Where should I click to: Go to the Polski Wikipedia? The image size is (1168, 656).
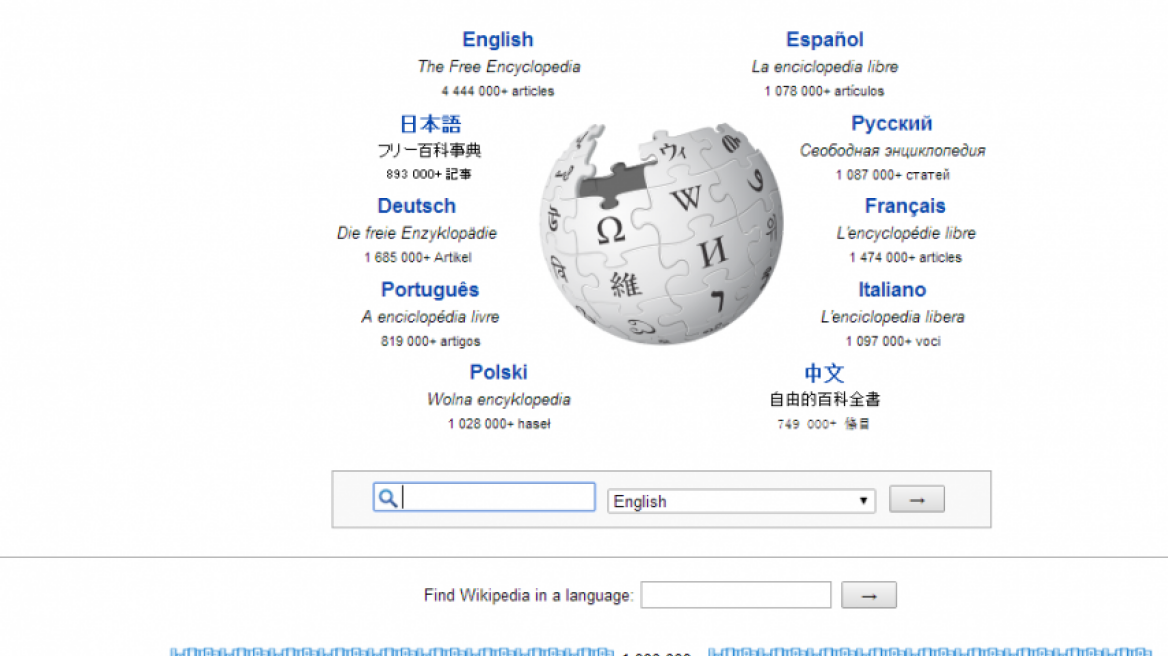coord(498,372)
